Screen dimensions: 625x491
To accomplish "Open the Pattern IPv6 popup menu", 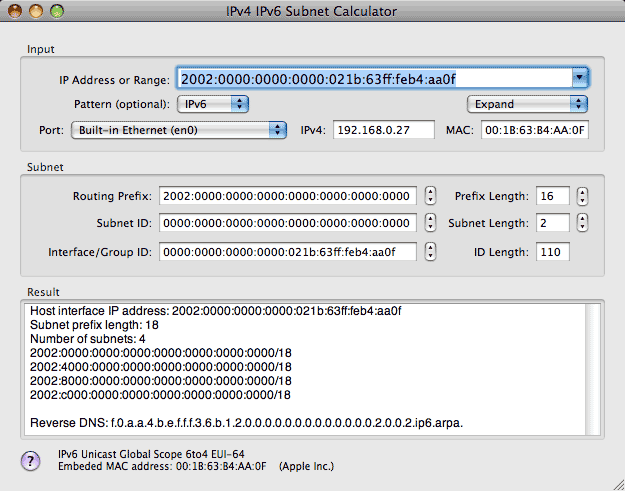I will point(213,104).
